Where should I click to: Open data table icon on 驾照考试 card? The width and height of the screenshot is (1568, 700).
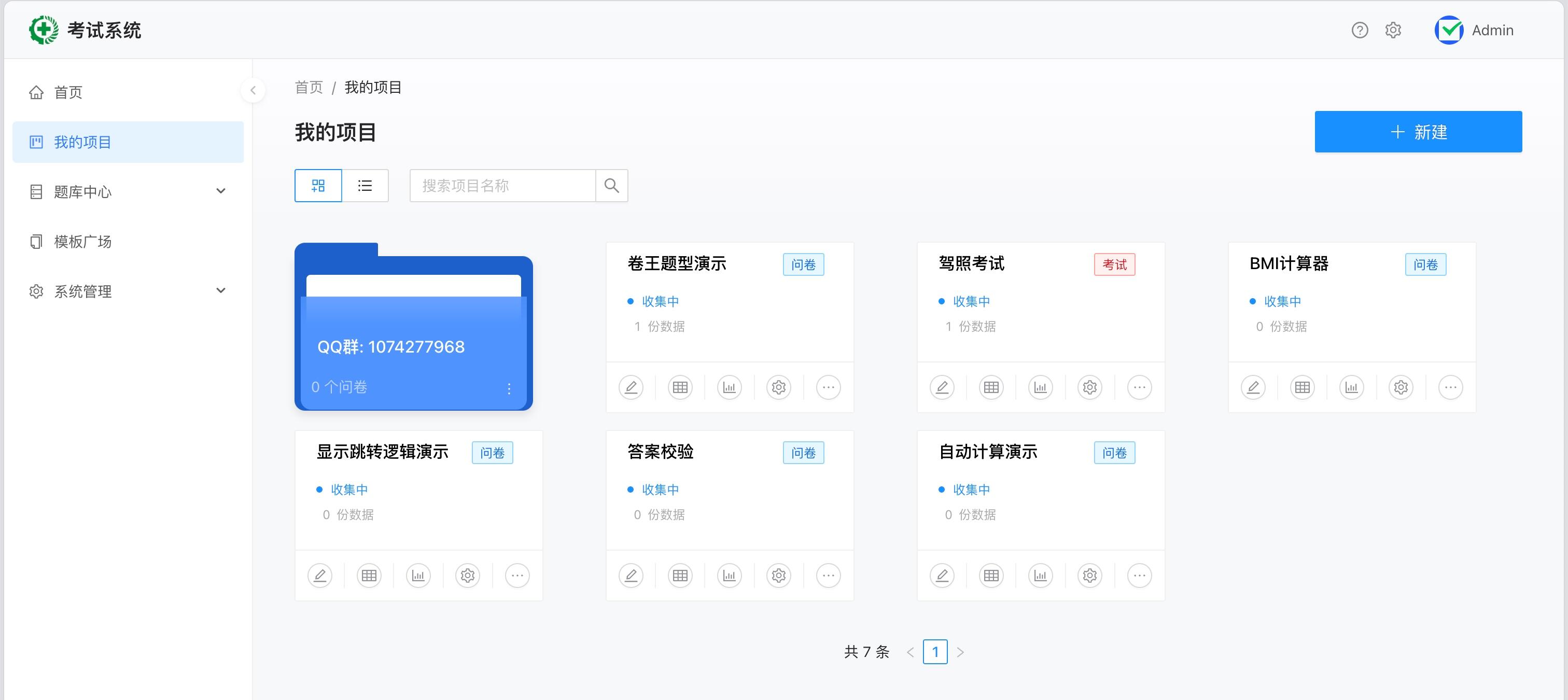991,387
